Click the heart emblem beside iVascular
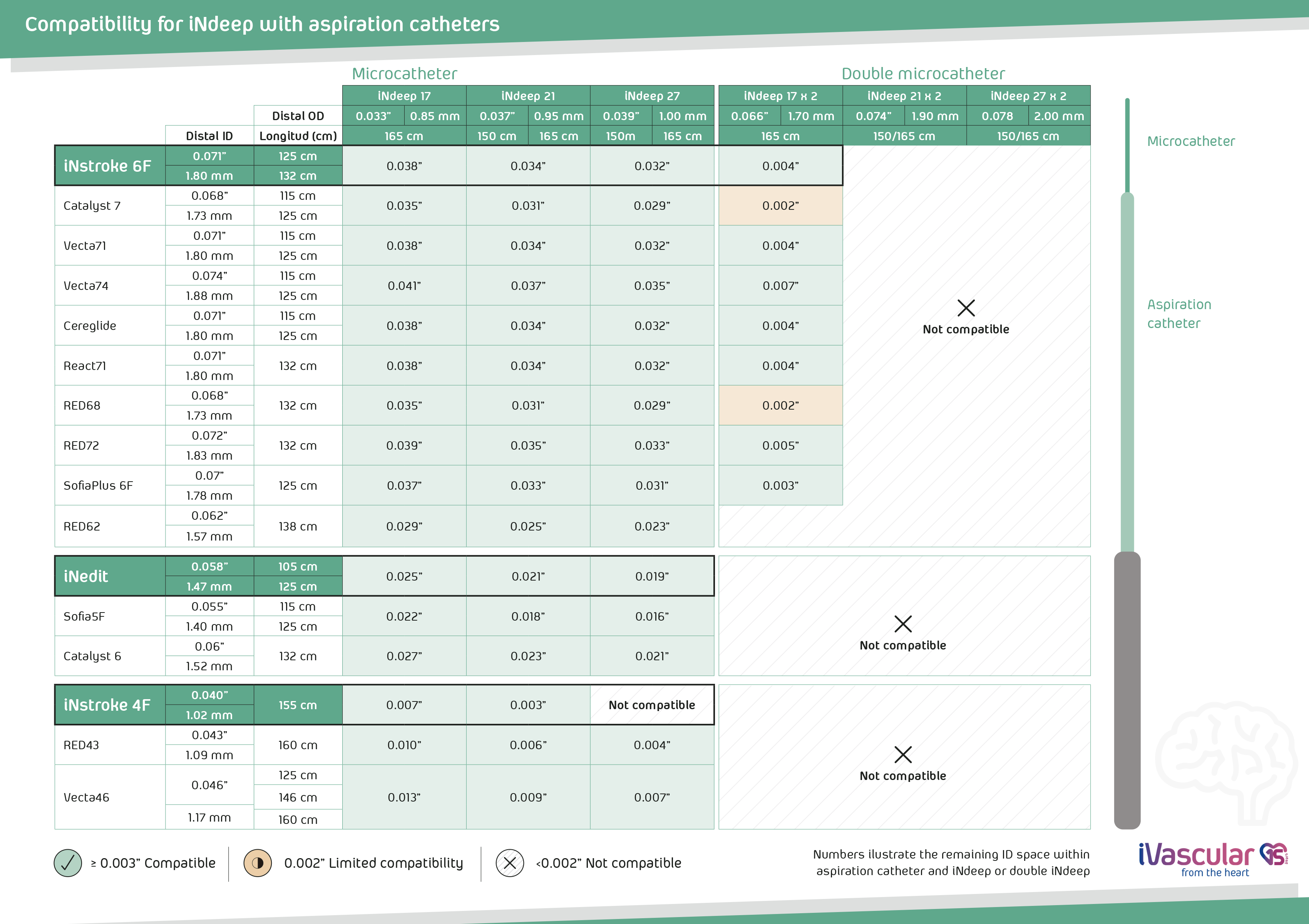This screenshot has width=1309, height=924. point(1274,854)
